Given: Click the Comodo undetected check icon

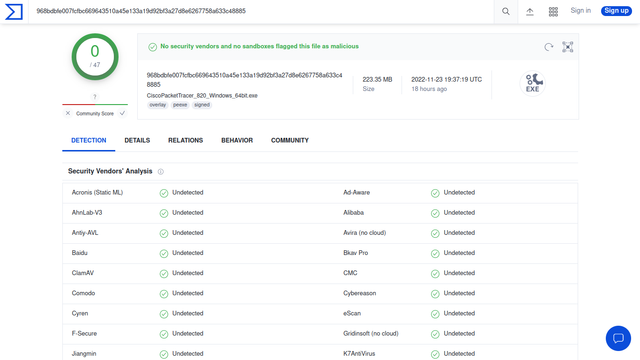Looking at the screenshot, I should pyautogui.click(x=164, y=293).
